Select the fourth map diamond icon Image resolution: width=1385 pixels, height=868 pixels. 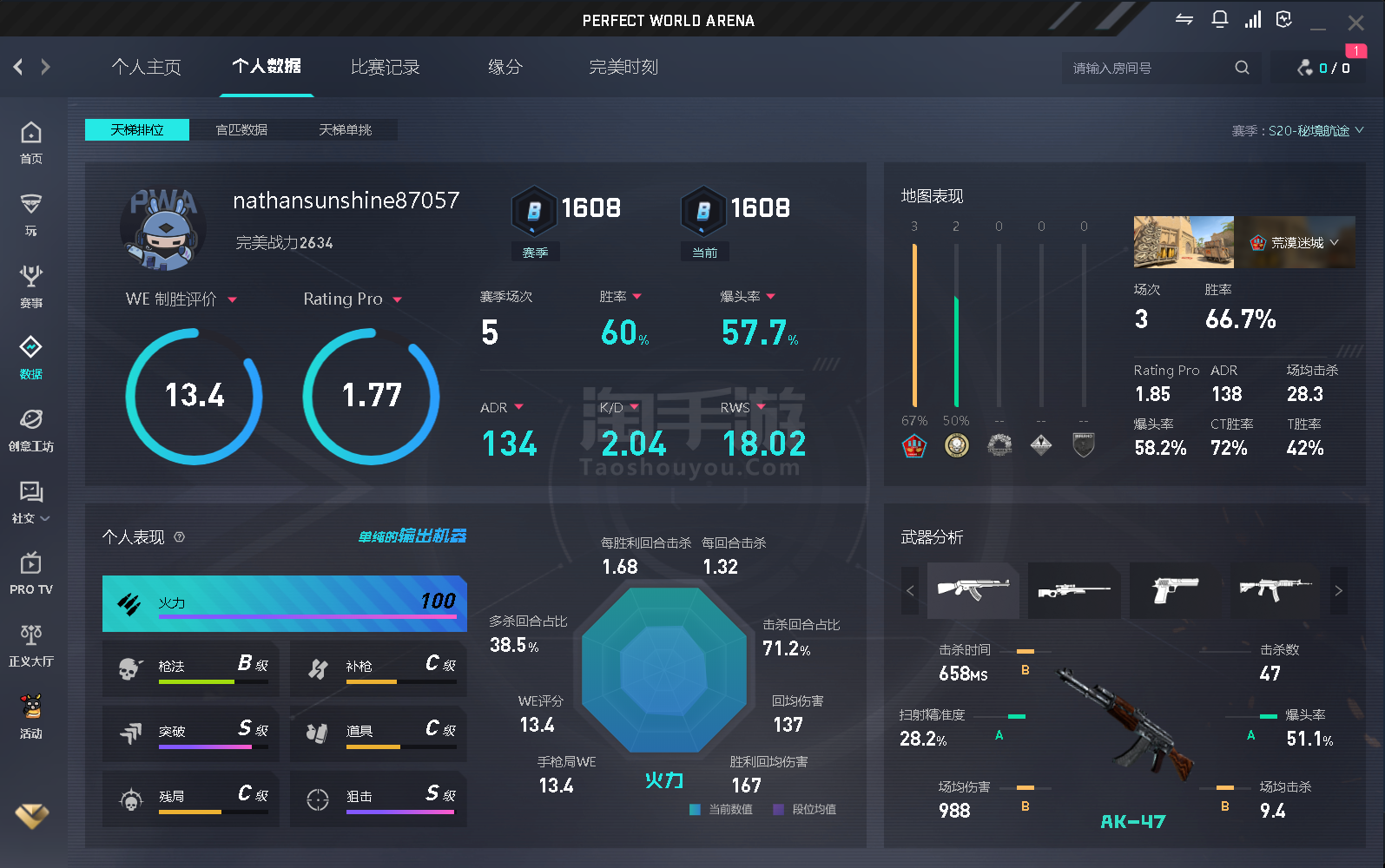click(x=1041, y=445)
